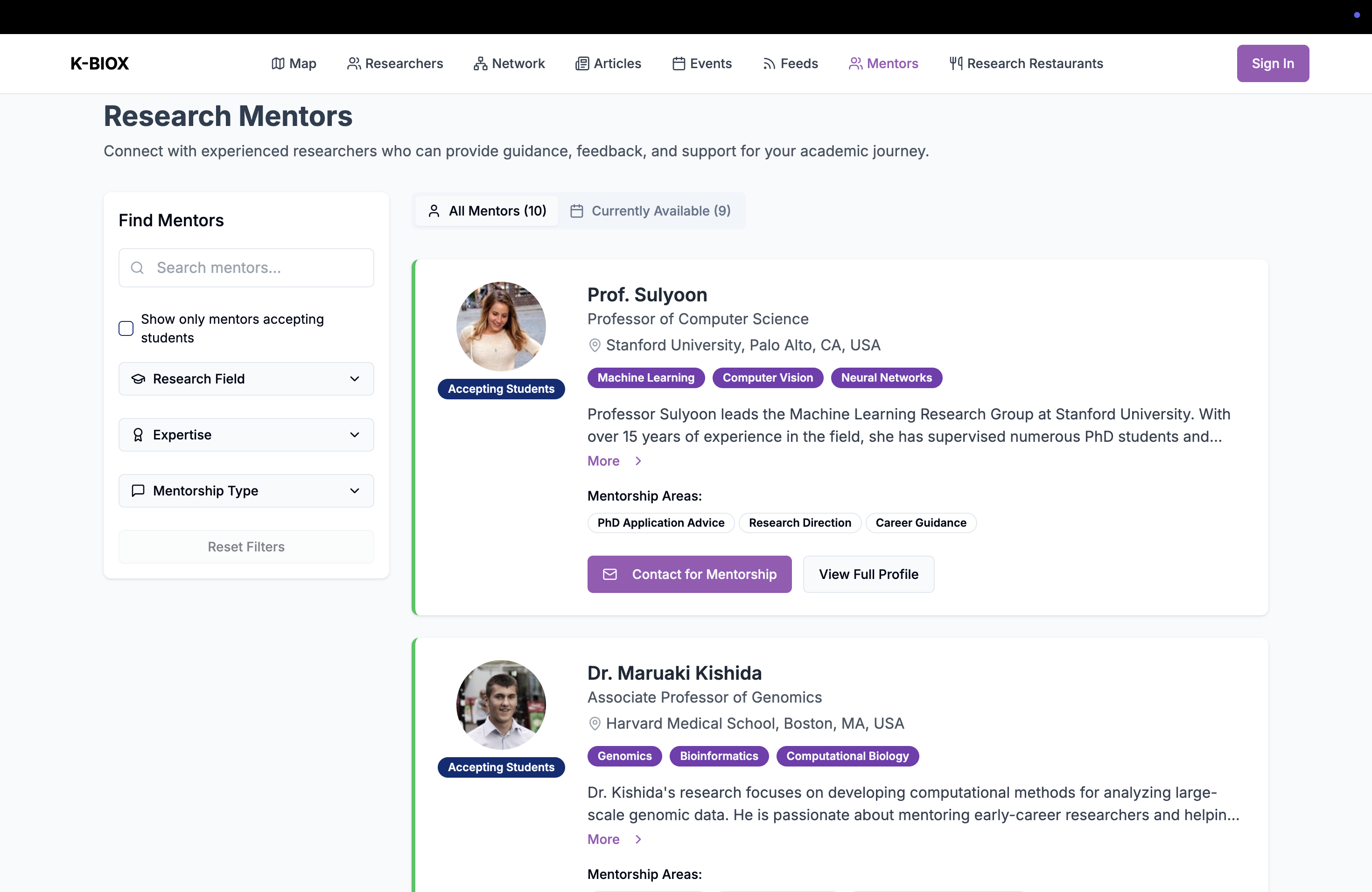Open the Mentorship Type dropdown
Screen dimensions: 1372x892
246,490
